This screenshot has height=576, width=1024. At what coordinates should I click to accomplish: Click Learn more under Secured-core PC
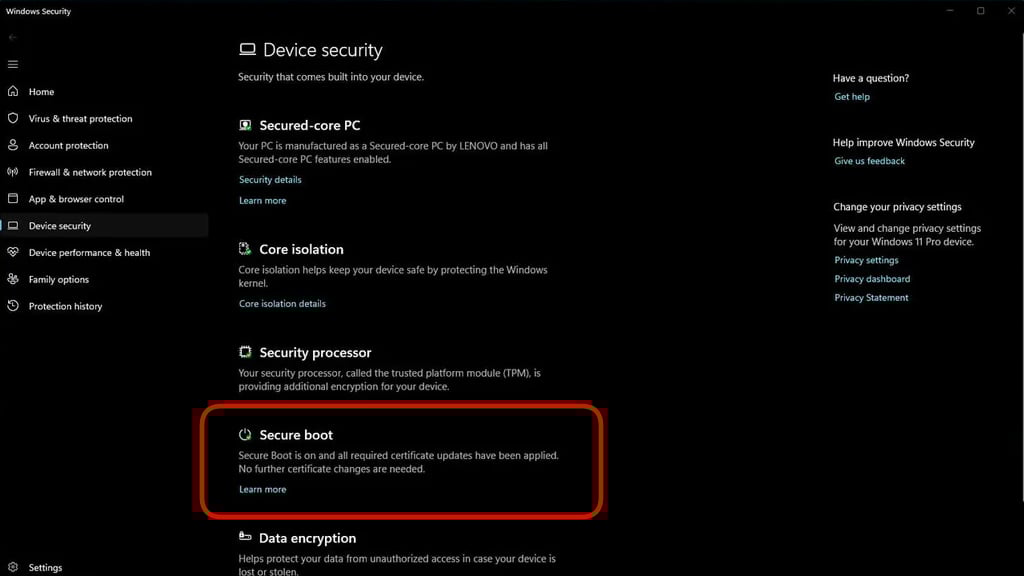262,201
